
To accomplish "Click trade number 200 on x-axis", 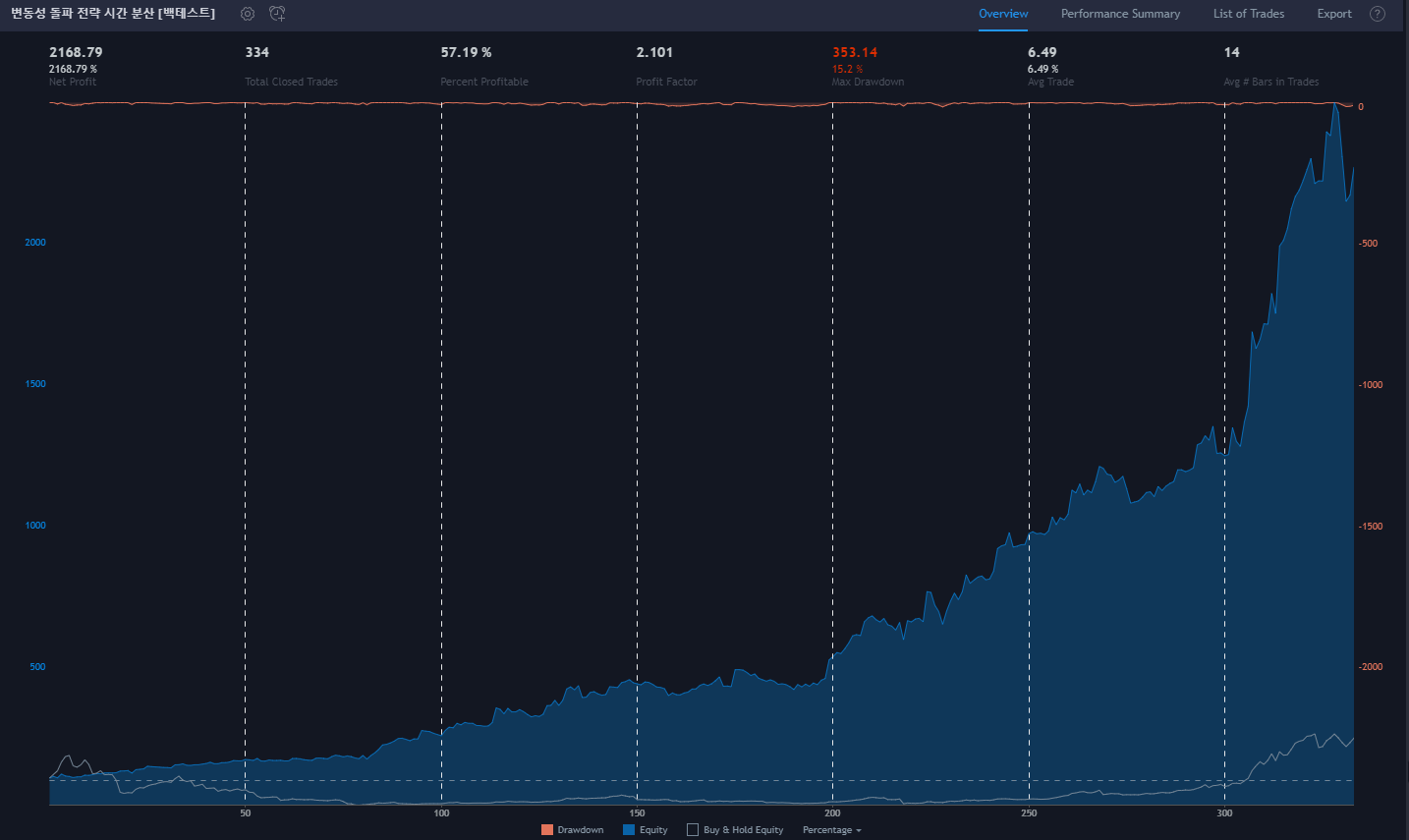I will point(832,813).
